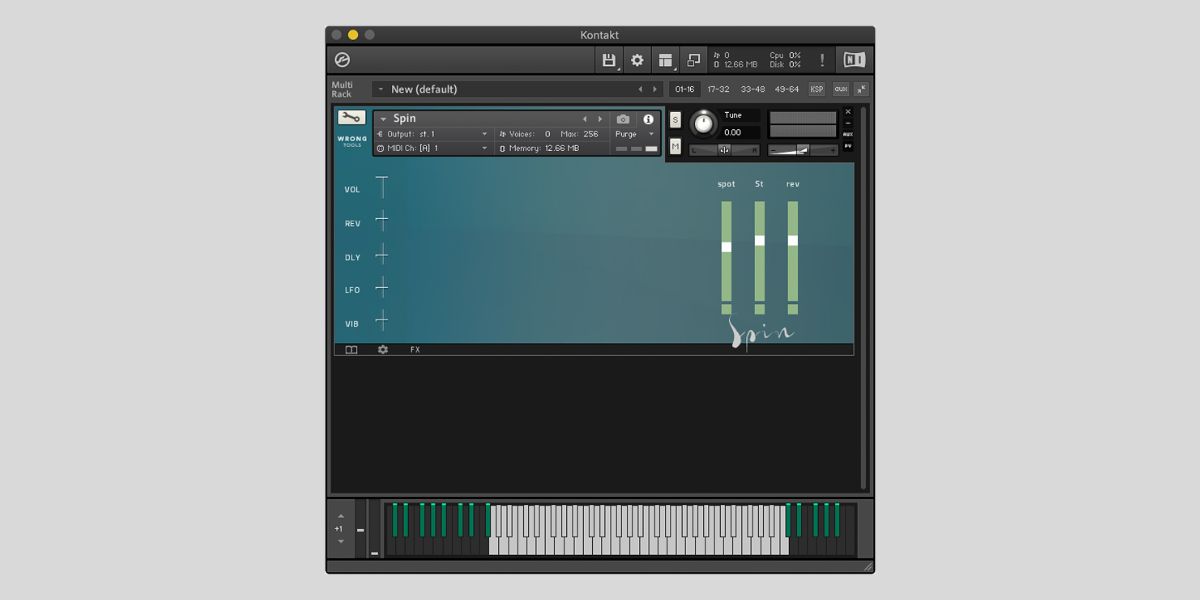Toggle the button beneath the rev slider

point(793,309)
